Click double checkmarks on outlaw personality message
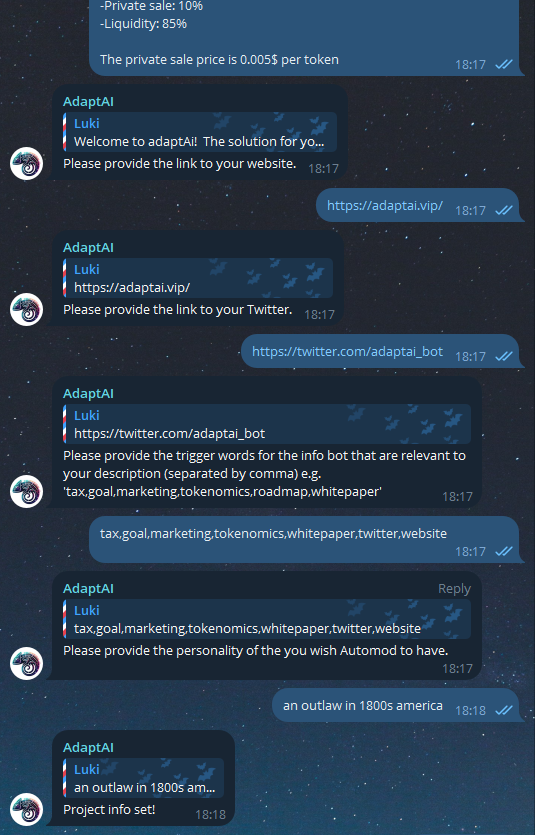 tap(504, 710)
